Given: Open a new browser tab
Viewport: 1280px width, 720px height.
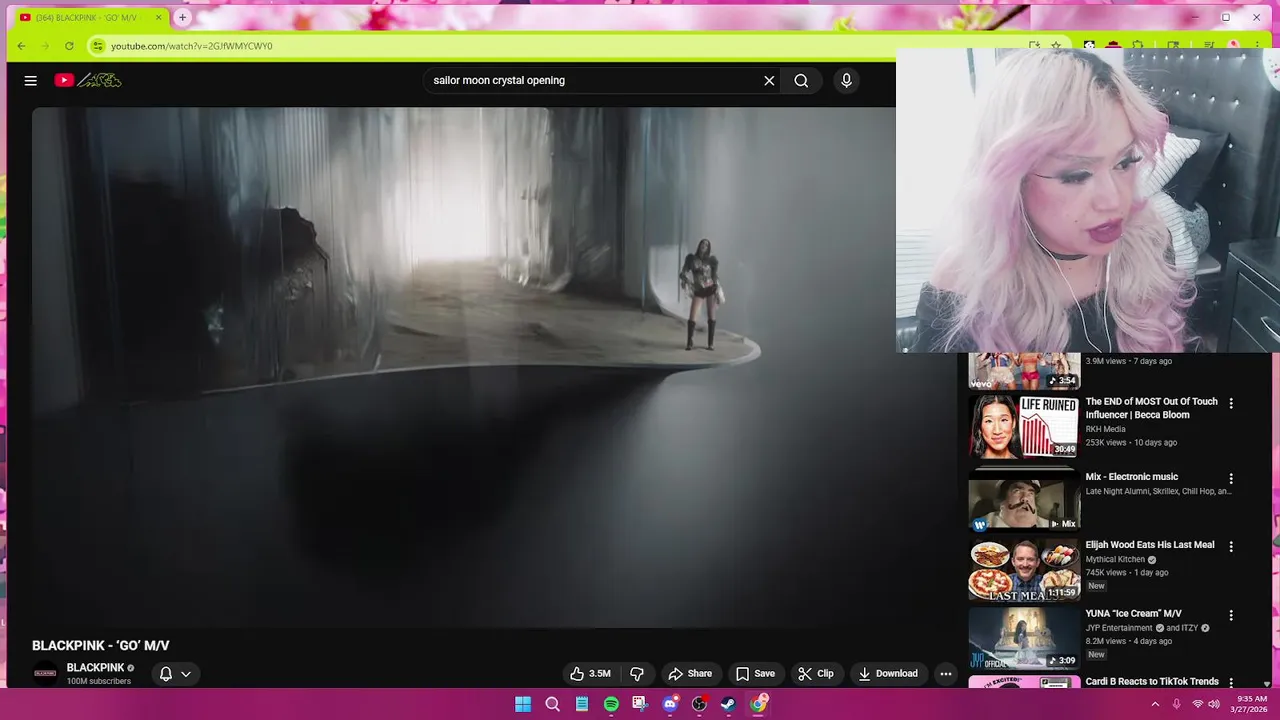Looking at the screenshot, I should pyautogui.click(x=182, y=17).
